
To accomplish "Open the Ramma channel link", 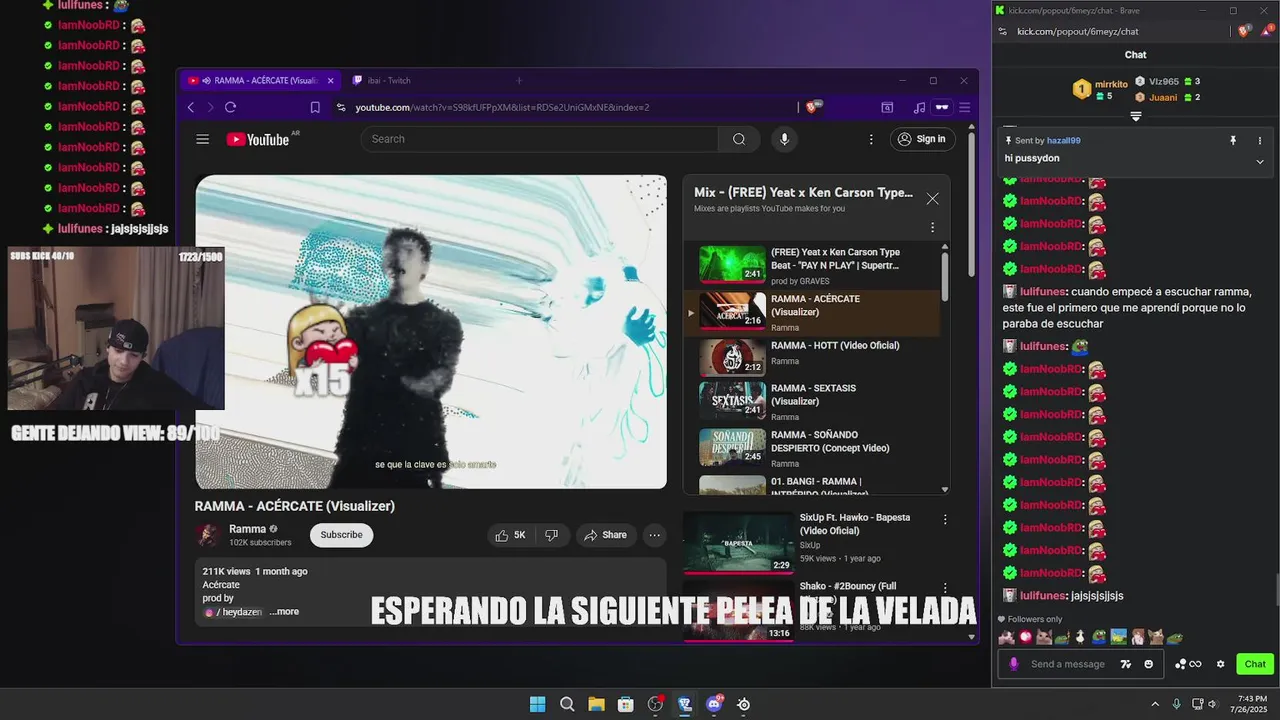I will coord(247,529).
